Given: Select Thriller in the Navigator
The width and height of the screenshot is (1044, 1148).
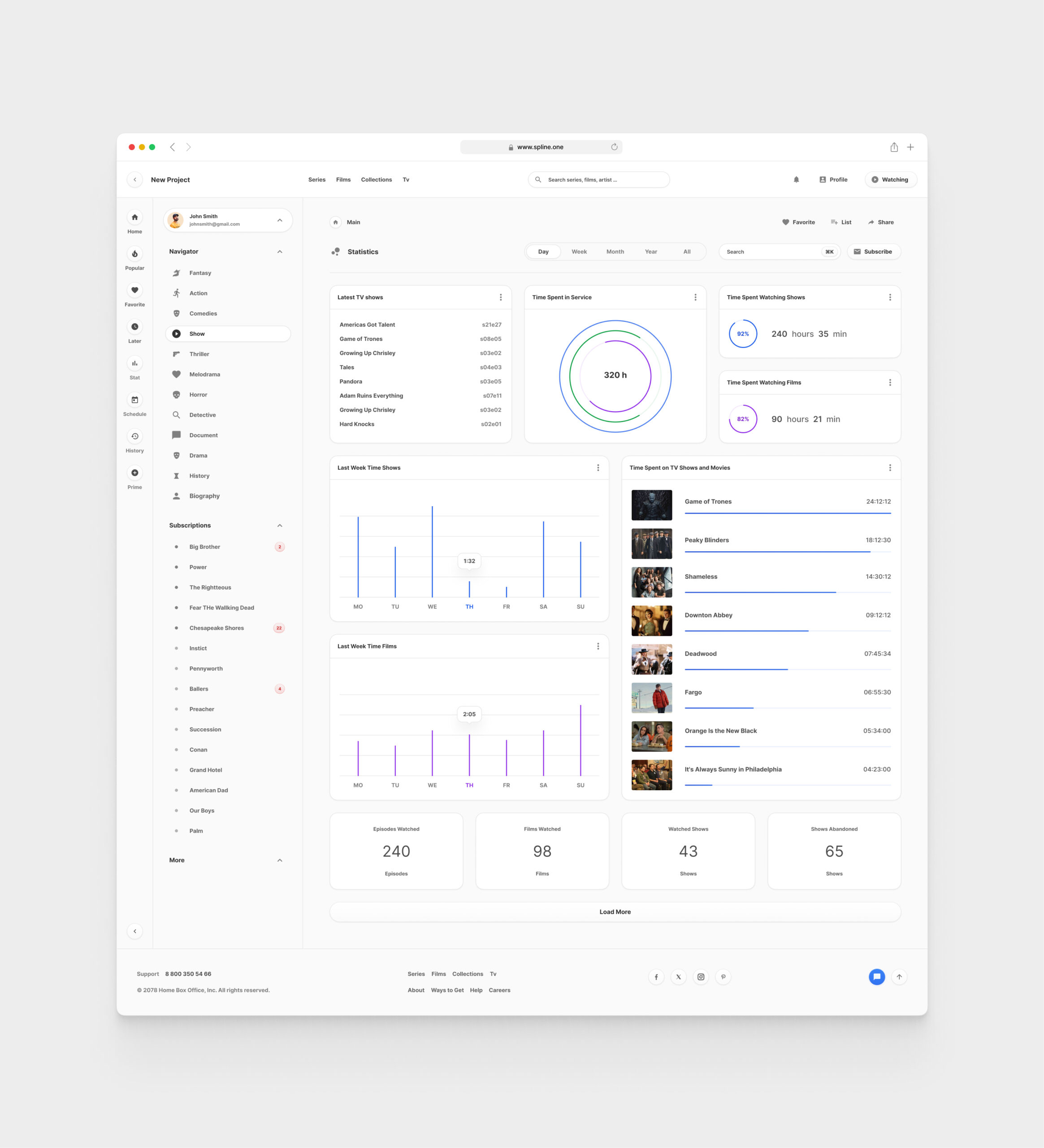Looking at the screenshot, I should pyautogui.click(x=227, y=354).
